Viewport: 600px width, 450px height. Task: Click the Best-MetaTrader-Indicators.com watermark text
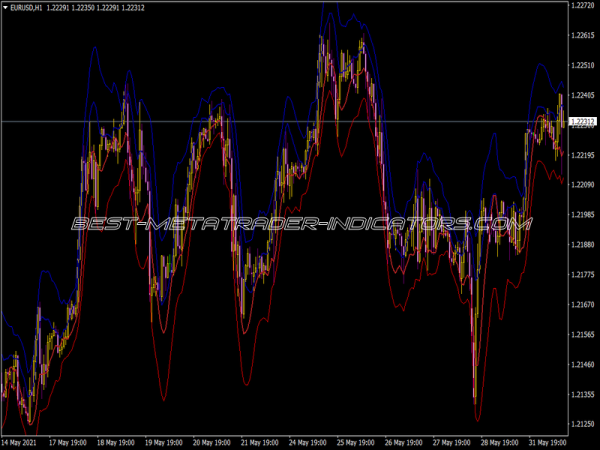coord(300,225)
